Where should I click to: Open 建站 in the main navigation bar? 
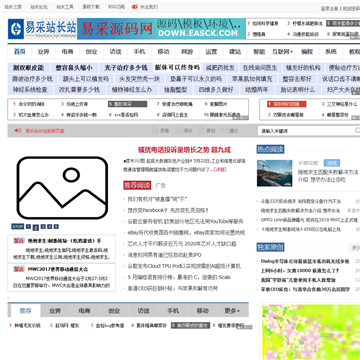coord(235,52)
